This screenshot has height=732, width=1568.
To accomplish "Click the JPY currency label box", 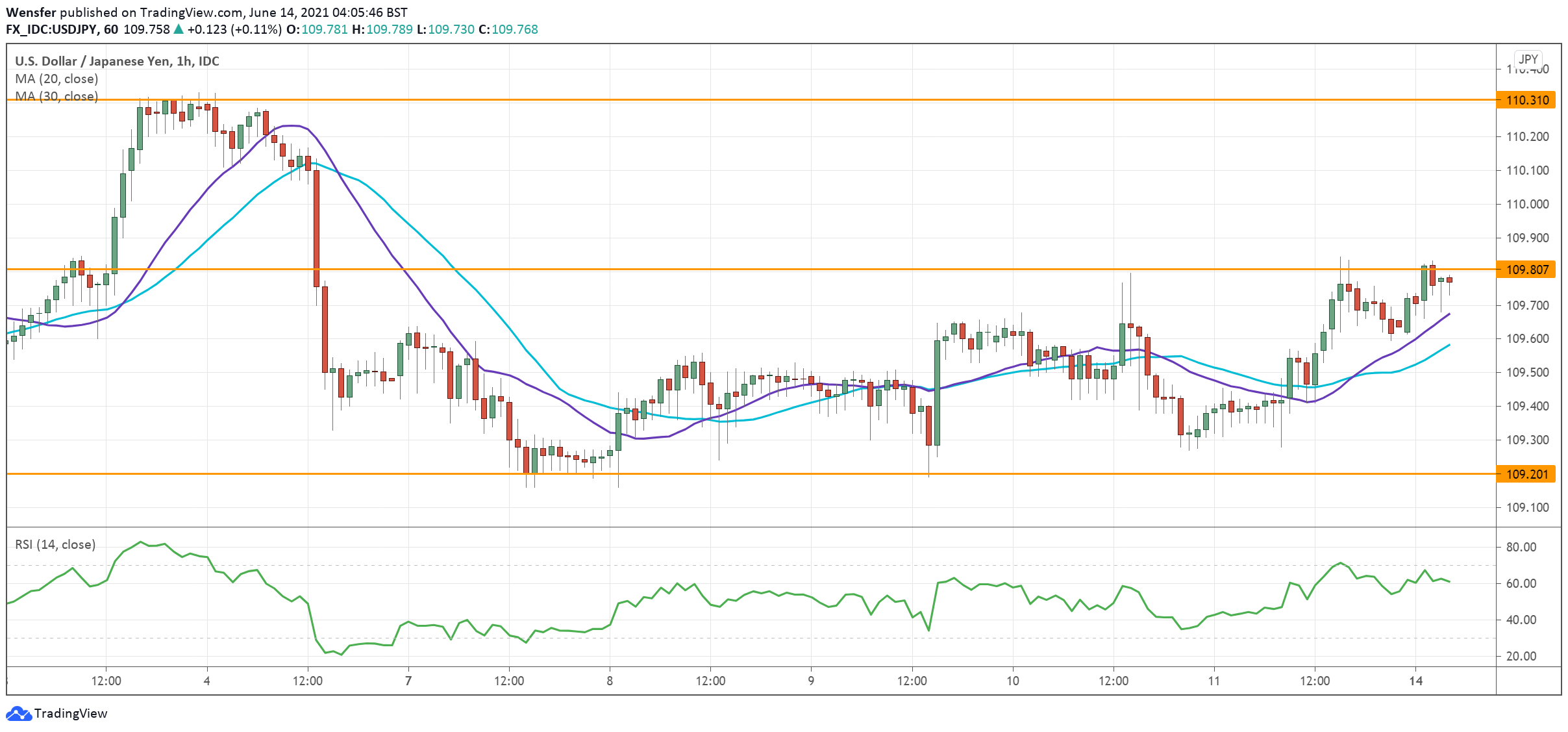I will (1528, 59).
